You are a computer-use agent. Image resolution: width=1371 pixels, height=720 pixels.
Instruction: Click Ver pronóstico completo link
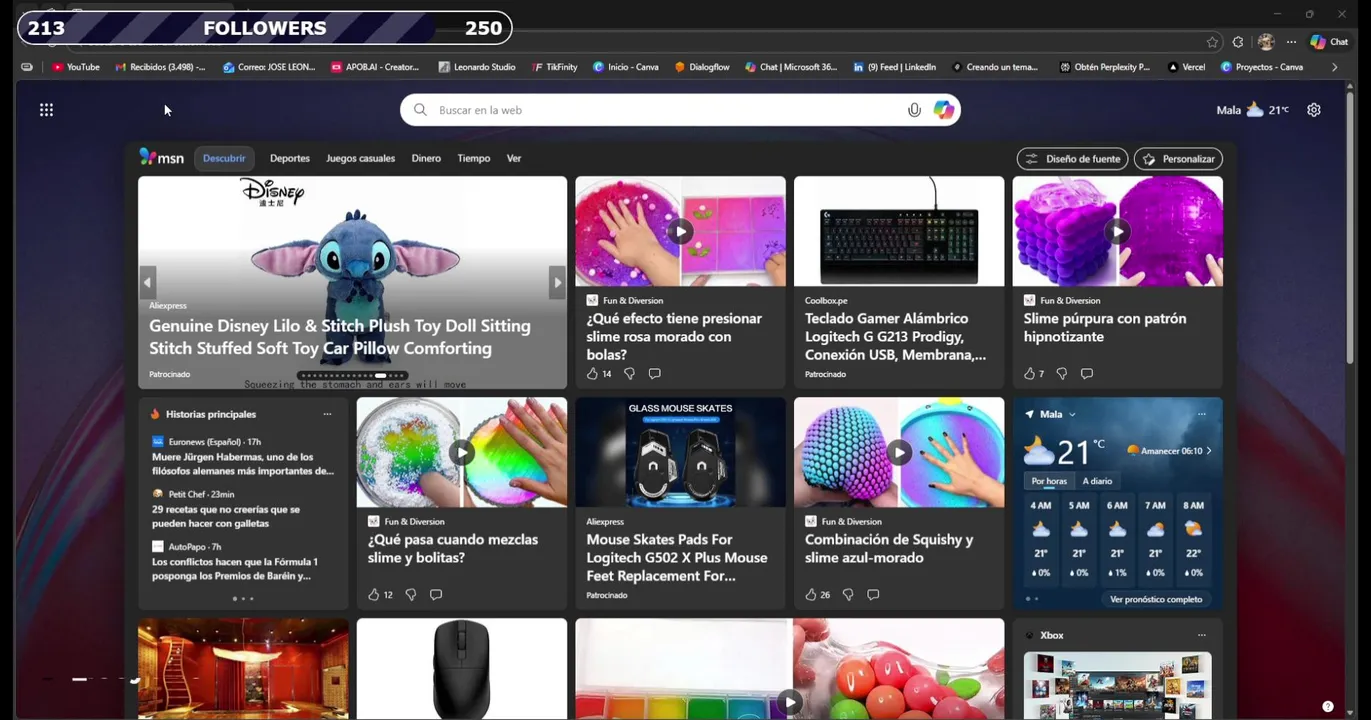pyautogui.click(x=1156, y=599)
